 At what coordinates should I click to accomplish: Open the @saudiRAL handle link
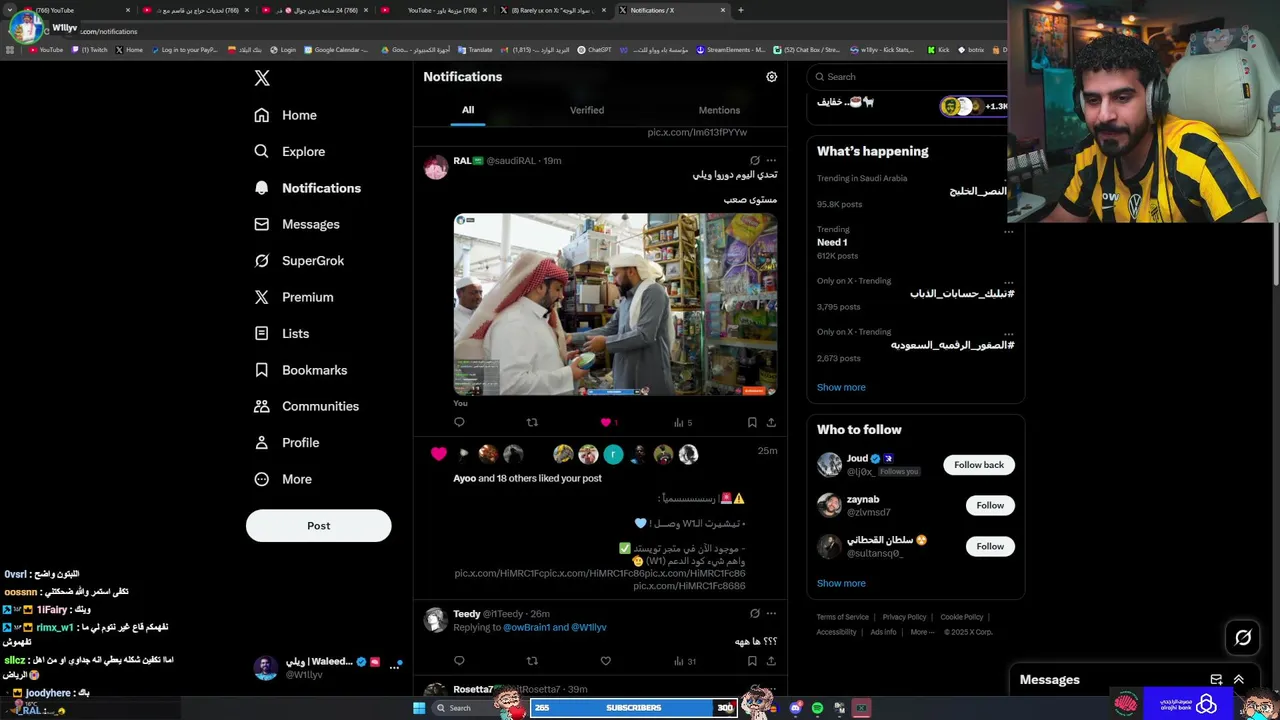511,161
